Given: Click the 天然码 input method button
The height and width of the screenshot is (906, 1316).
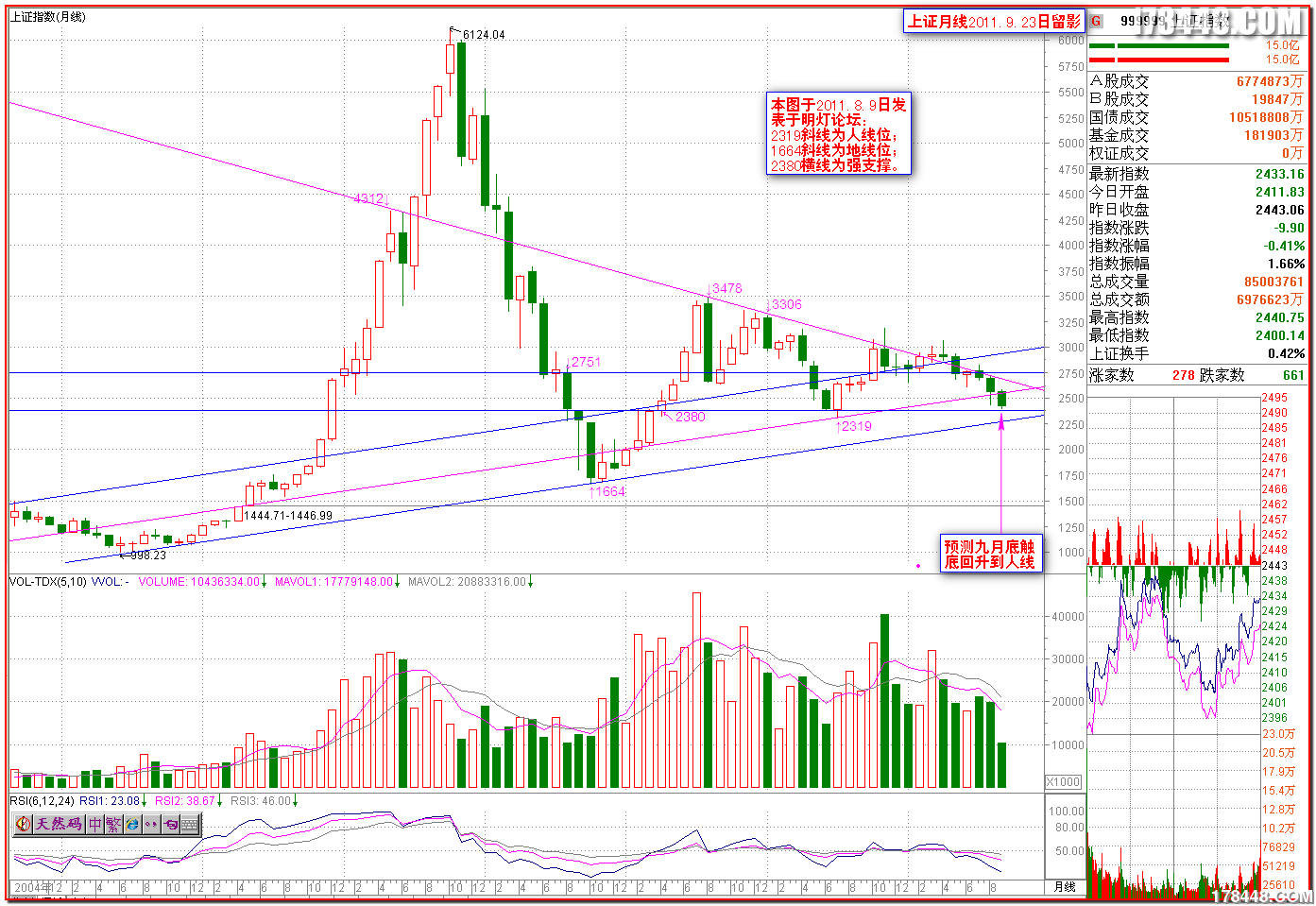Looking at the screenshot, I should point(60,824).
